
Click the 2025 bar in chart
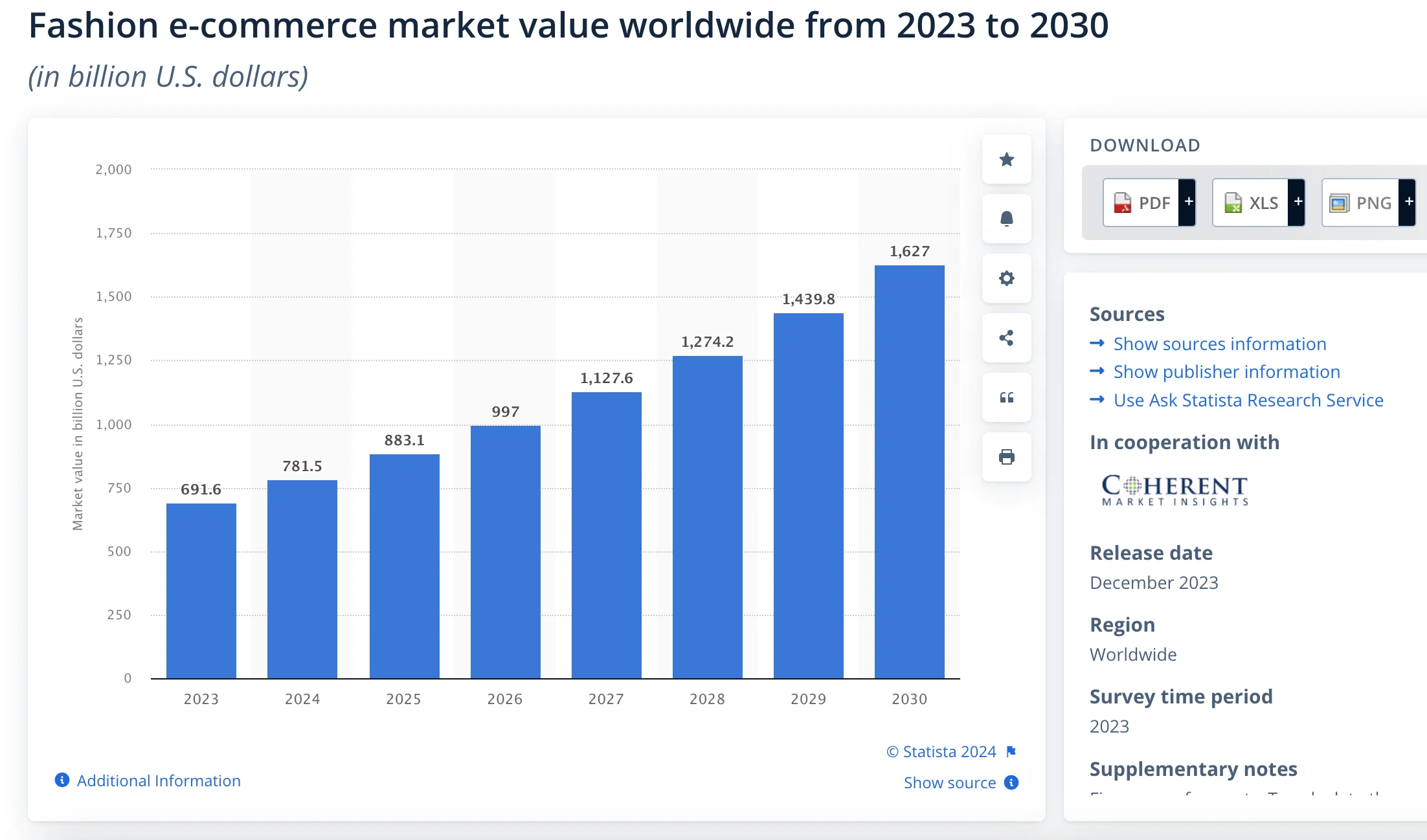405,566
